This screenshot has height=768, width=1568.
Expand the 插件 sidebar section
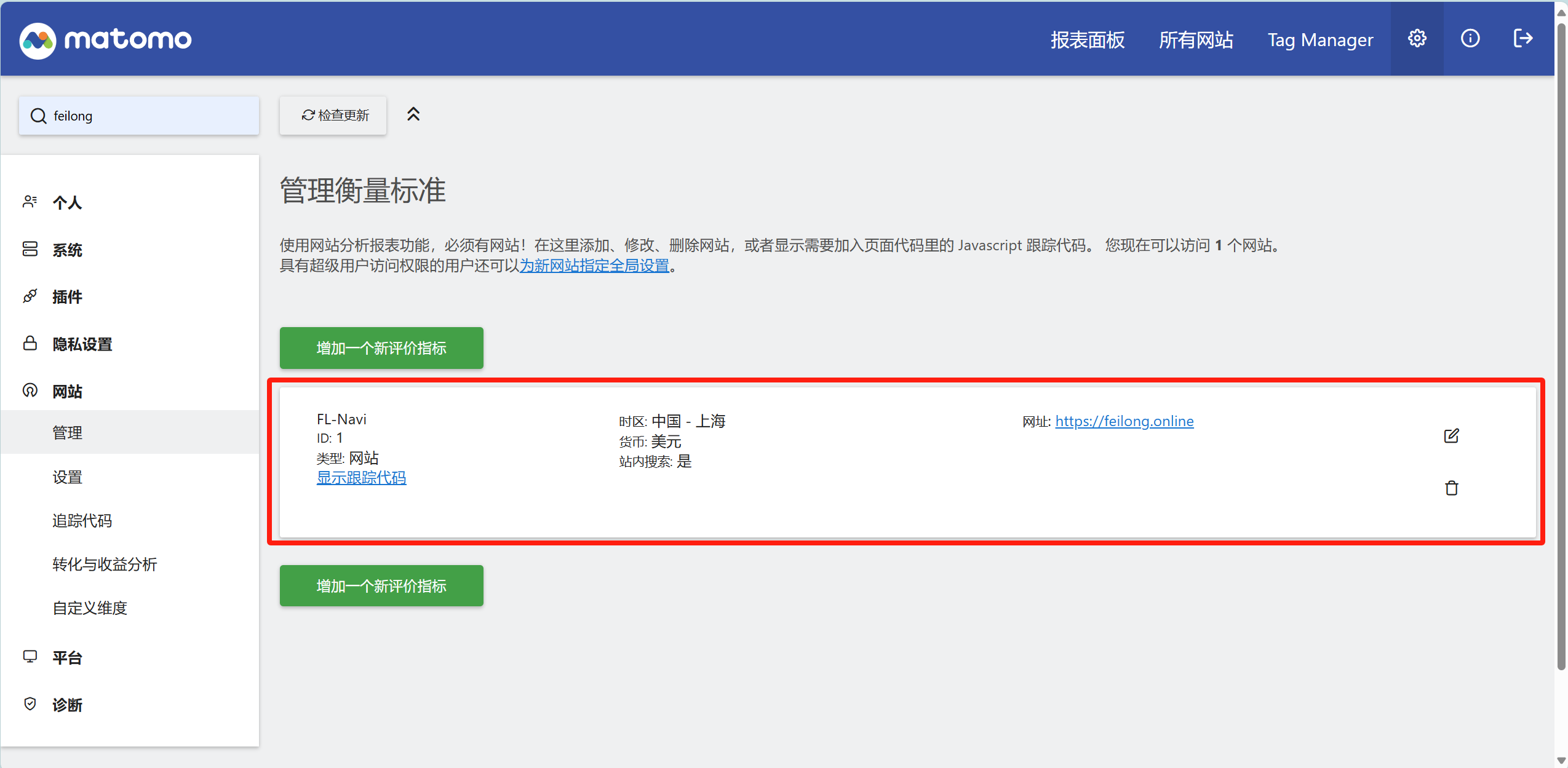click(x=67, y=297)
